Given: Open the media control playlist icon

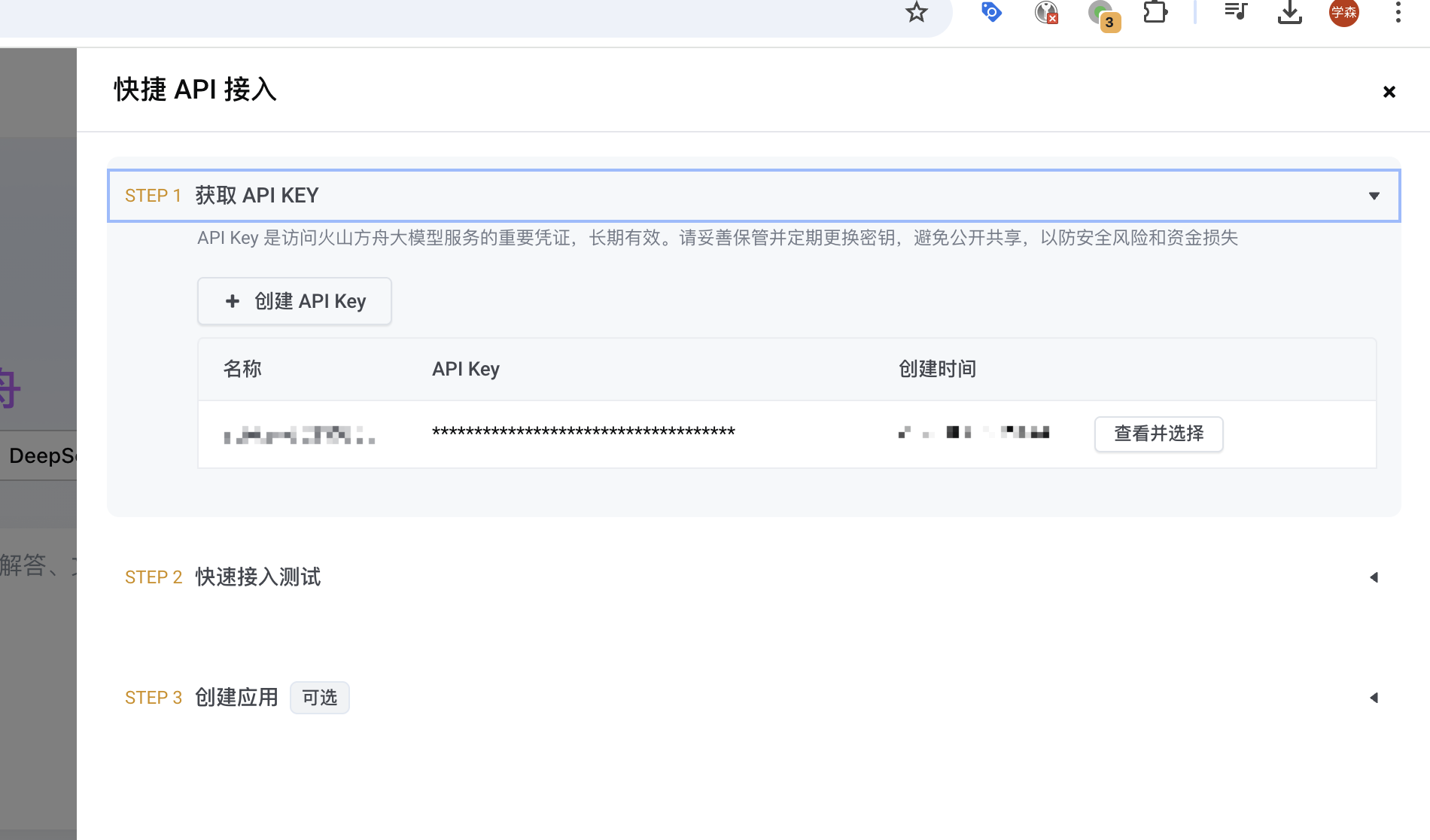Looking at the screenshot, I should [x=1235, y=12].
